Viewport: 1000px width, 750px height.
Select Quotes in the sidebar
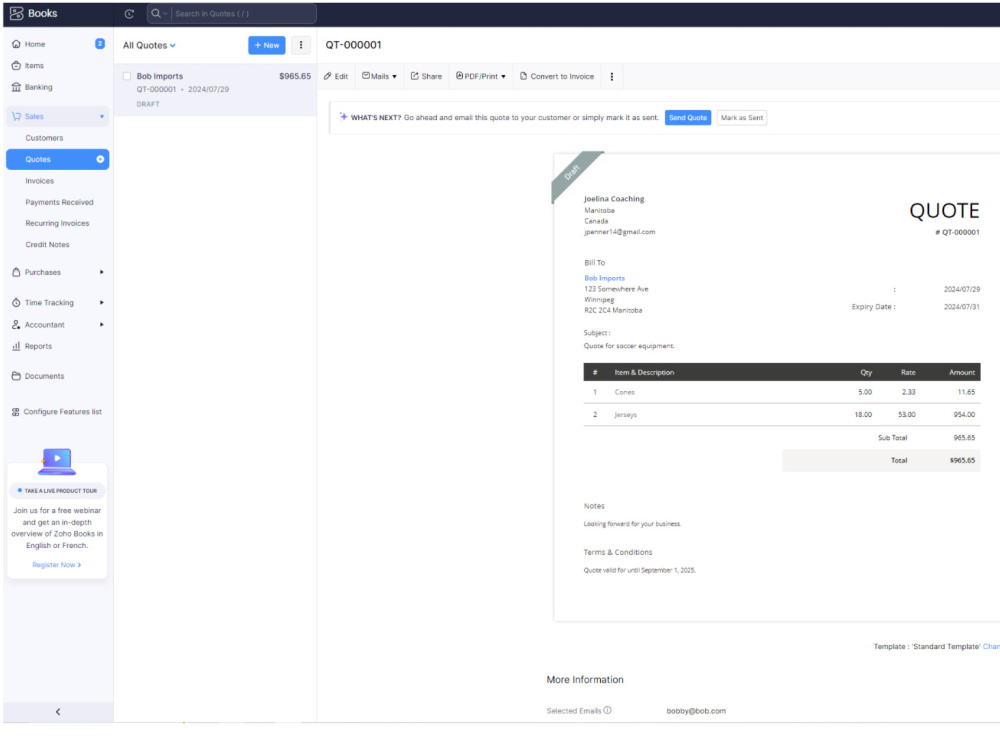[57, 159]
